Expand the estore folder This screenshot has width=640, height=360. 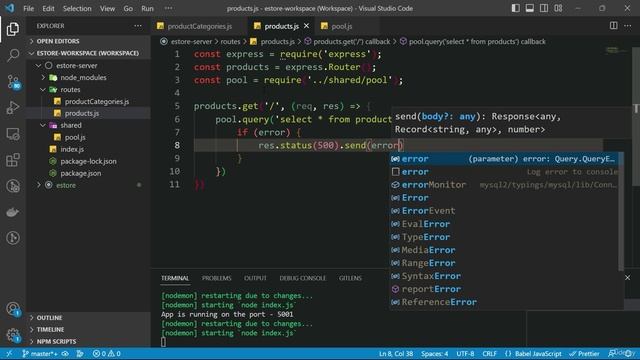tap(66, 185)
